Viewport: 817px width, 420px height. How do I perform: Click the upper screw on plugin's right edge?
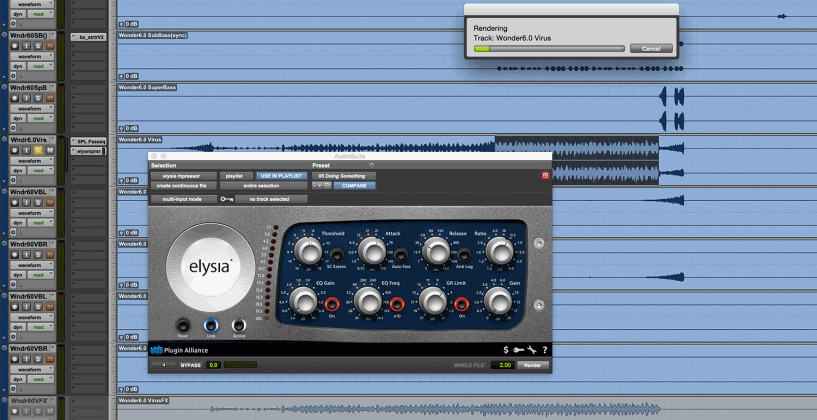tap(539, 242)
